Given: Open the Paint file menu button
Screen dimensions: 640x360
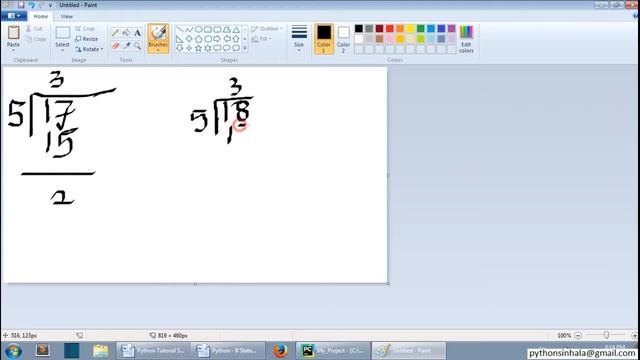Looking at the screenshot, I should [x=14, y=16].
